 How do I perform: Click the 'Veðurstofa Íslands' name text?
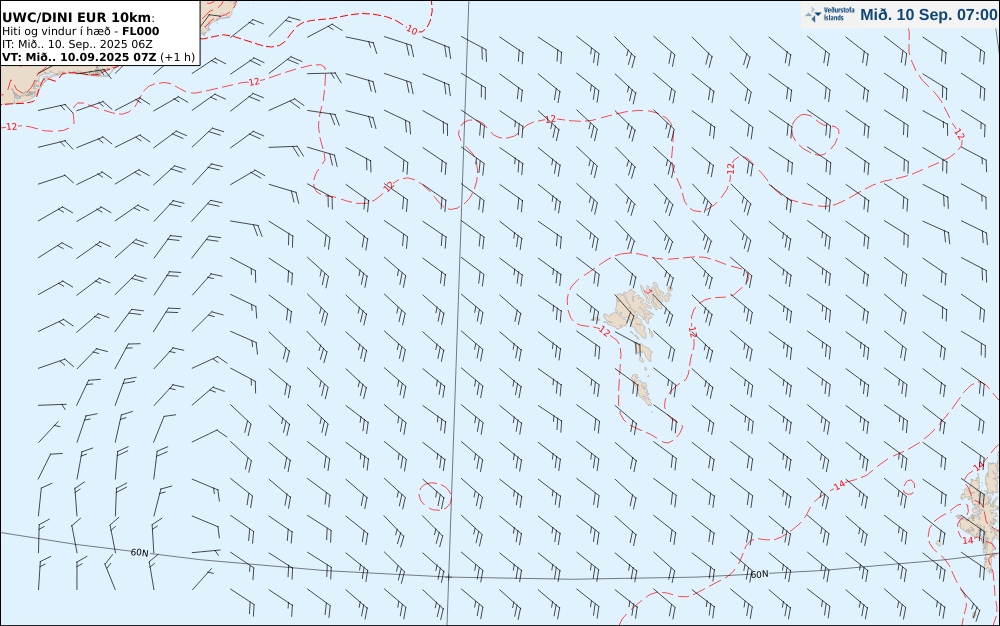839,14
